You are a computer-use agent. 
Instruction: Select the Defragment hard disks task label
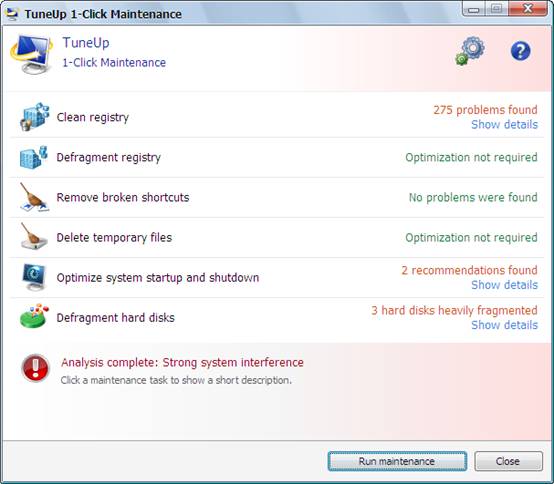pyautogui.click(x=116, y=318)
